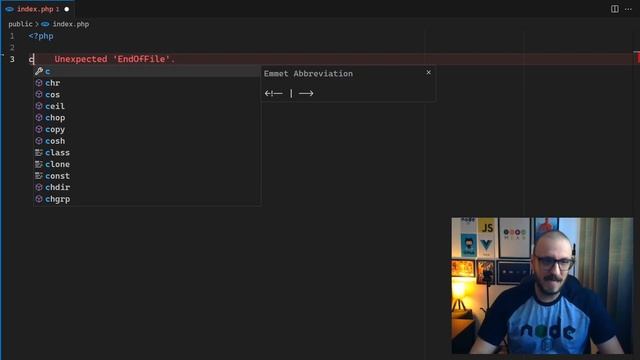Image resolution: width=640 pixels, height=360 pixels.
Task: Choose the 'const' keyword suggestion
Action: [x=147, y=176]
